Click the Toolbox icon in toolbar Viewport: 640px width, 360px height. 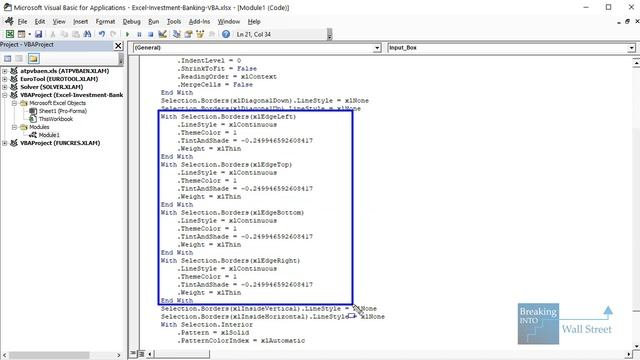click(x=211, y=34)
